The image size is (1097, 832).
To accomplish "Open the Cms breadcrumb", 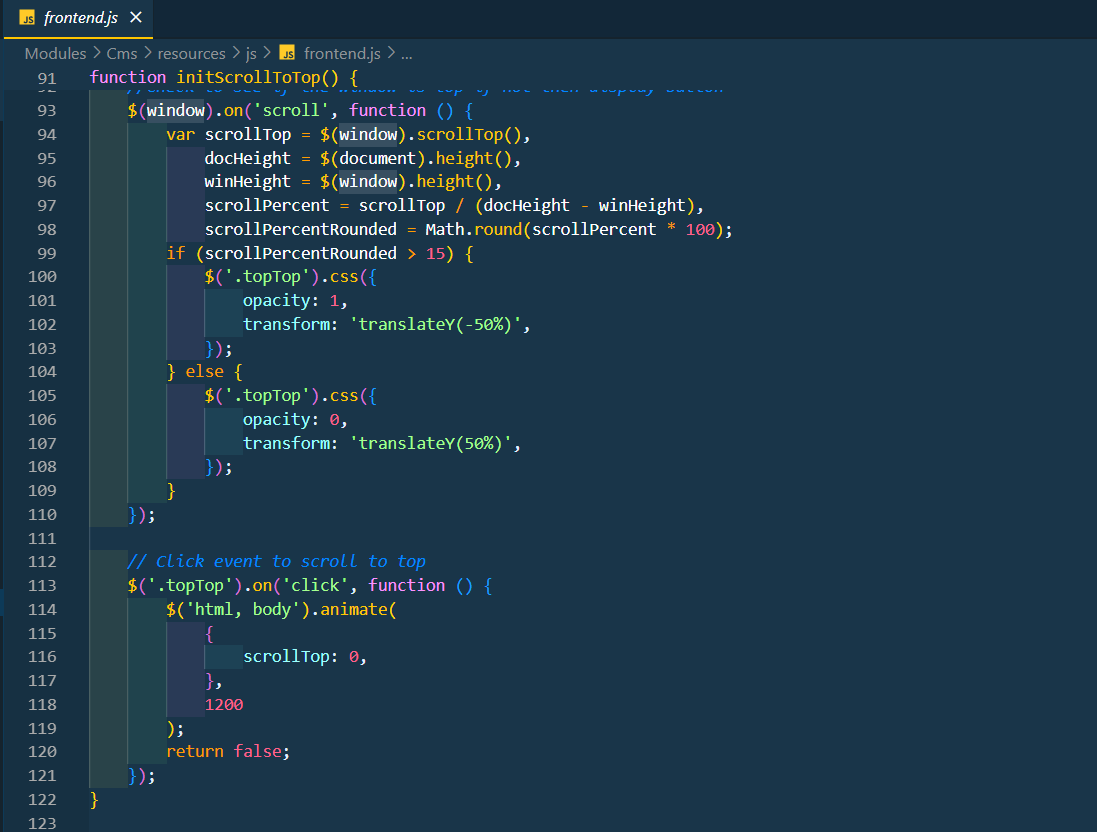I will pos(122,54).
